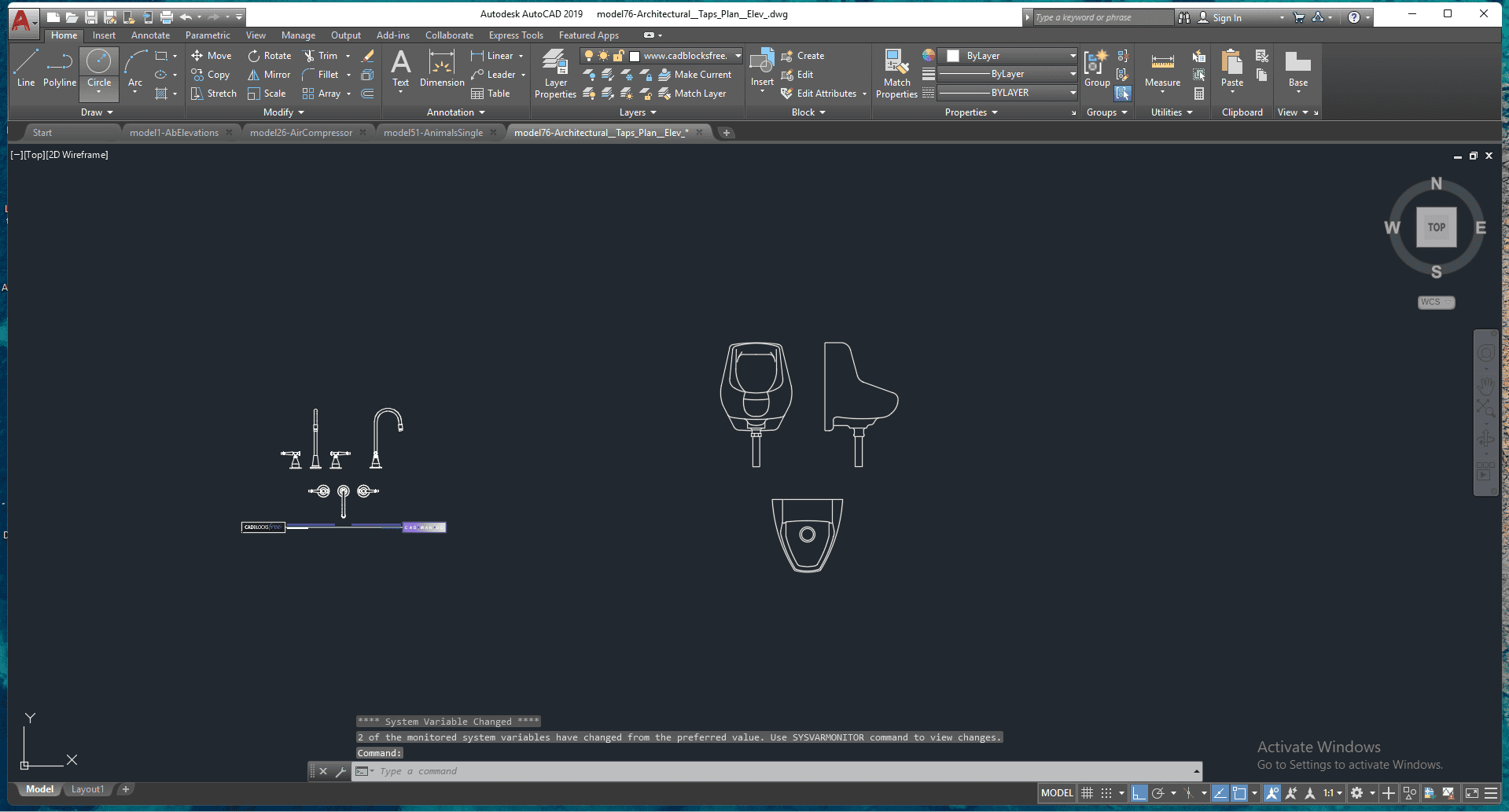Viewport: 1509px width, 812px height.
Task: Select the Mirror tool
Action: point(269,75)
